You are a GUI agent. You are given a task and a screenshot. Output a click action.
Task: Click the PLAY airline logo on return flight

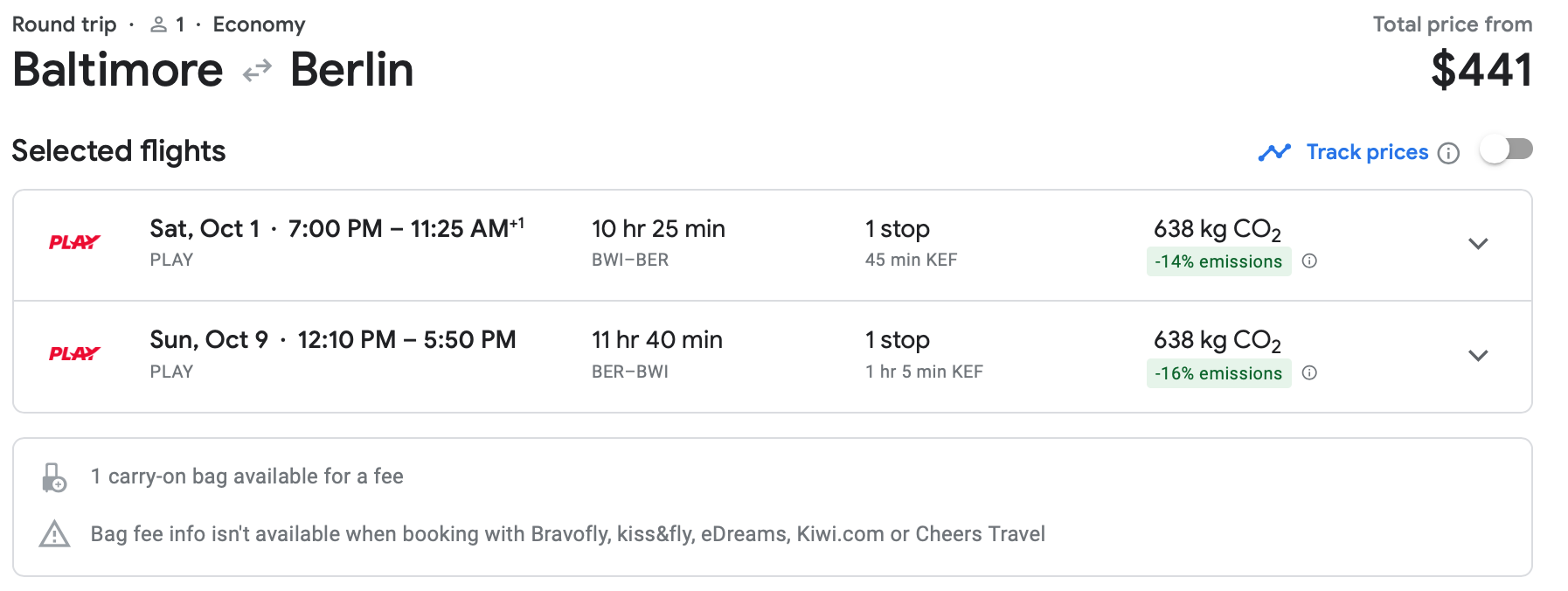(x=74, y=354)
